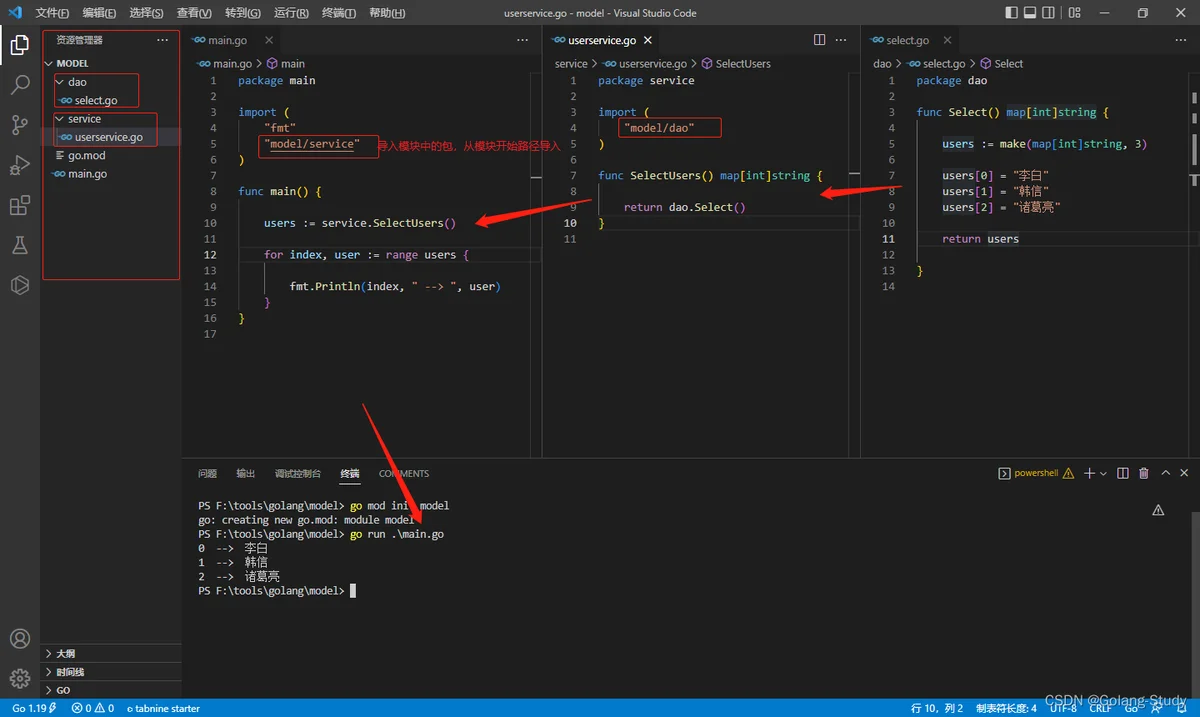Open the 编辑(E) menu
Image resolution: width=1200 pixels, height=717 pixels.
pos(99,13)
